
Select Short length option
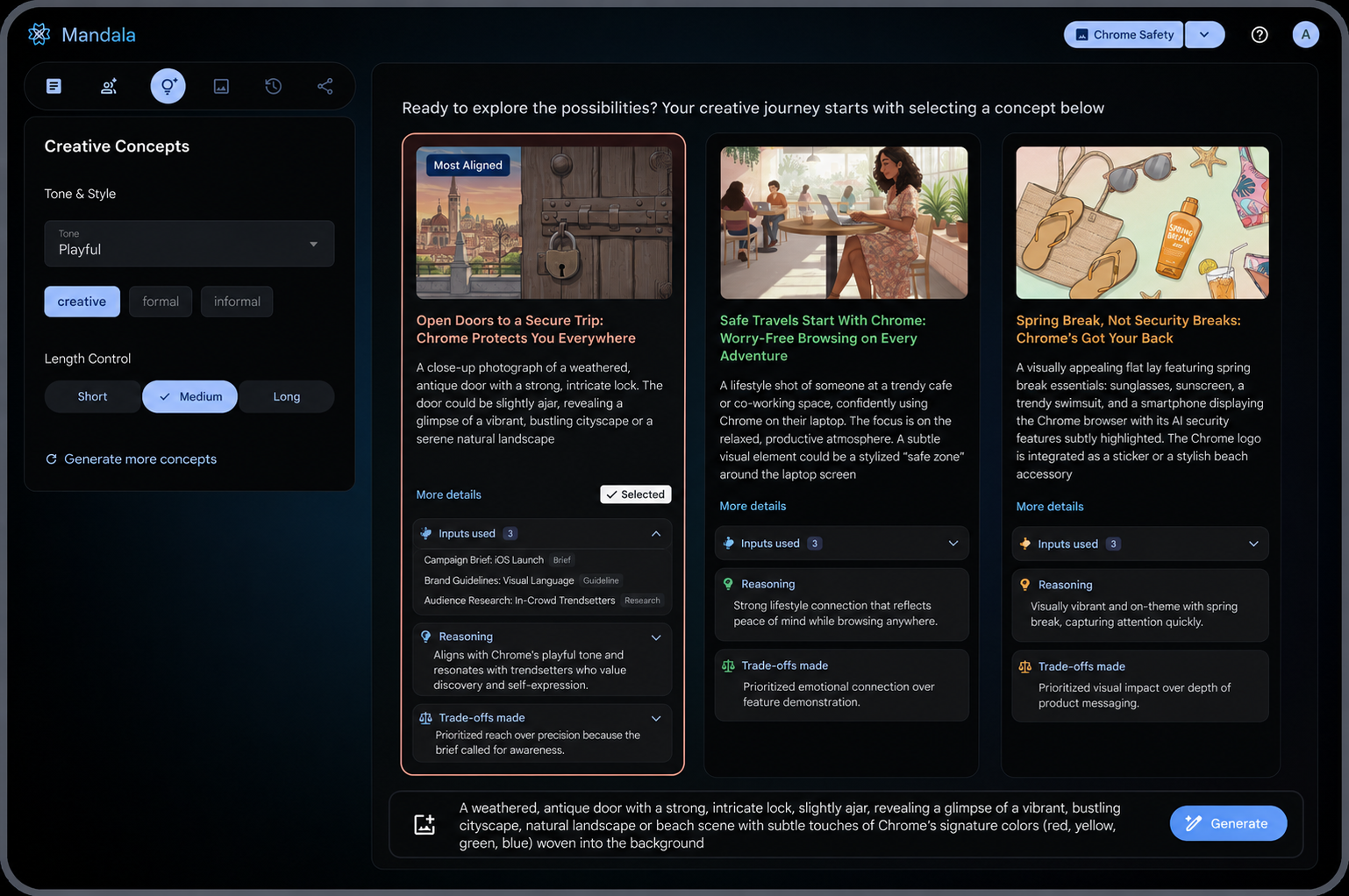(x=92, y=396)
